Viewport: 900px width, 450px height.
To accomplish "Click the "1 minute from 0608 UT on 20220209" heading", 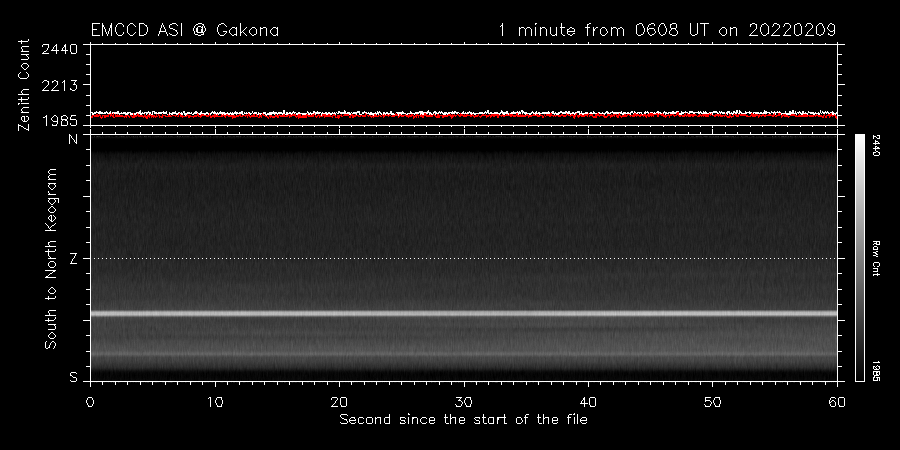I will click(667, 30).
